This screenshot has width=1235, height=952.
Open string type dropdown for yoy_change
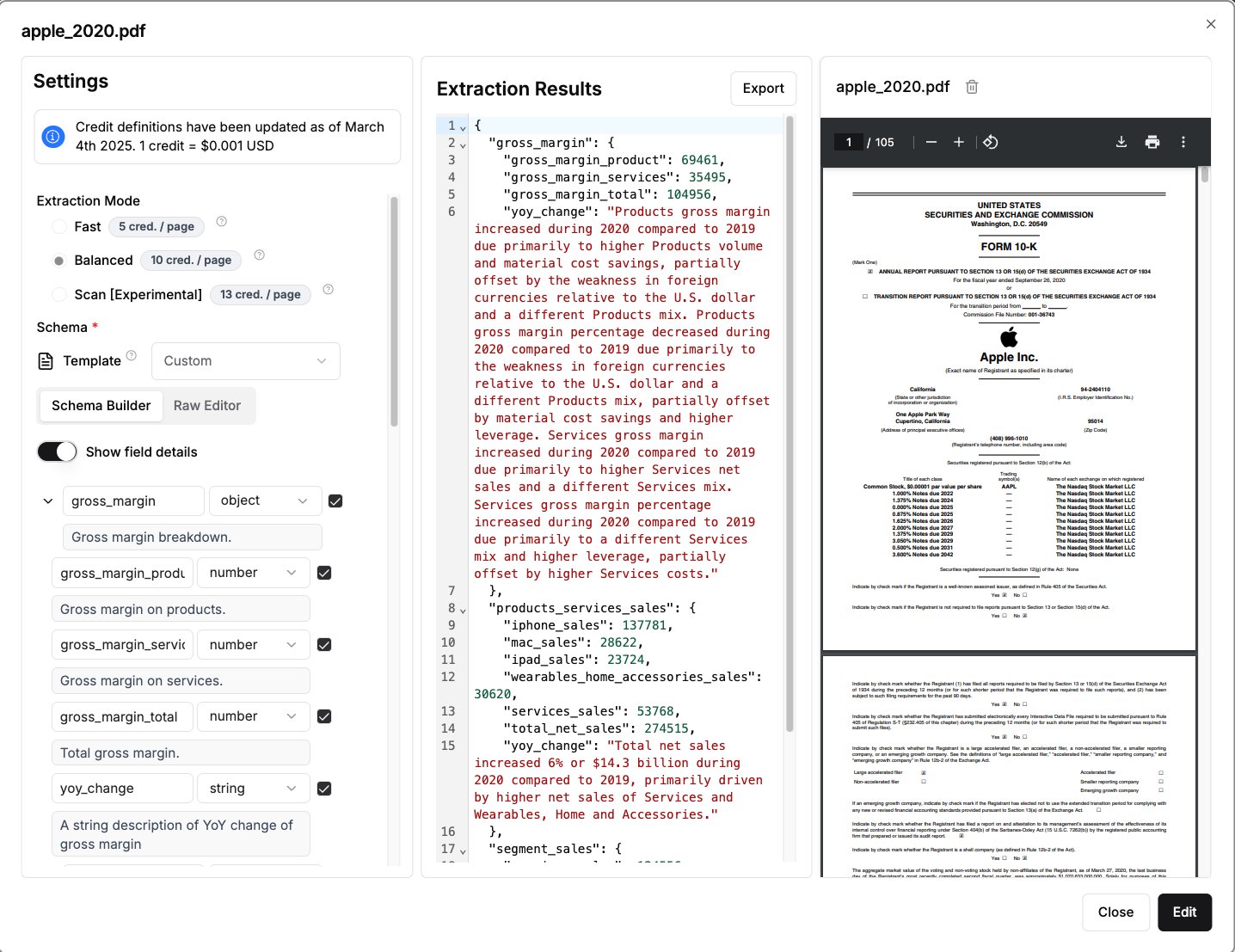254,789
